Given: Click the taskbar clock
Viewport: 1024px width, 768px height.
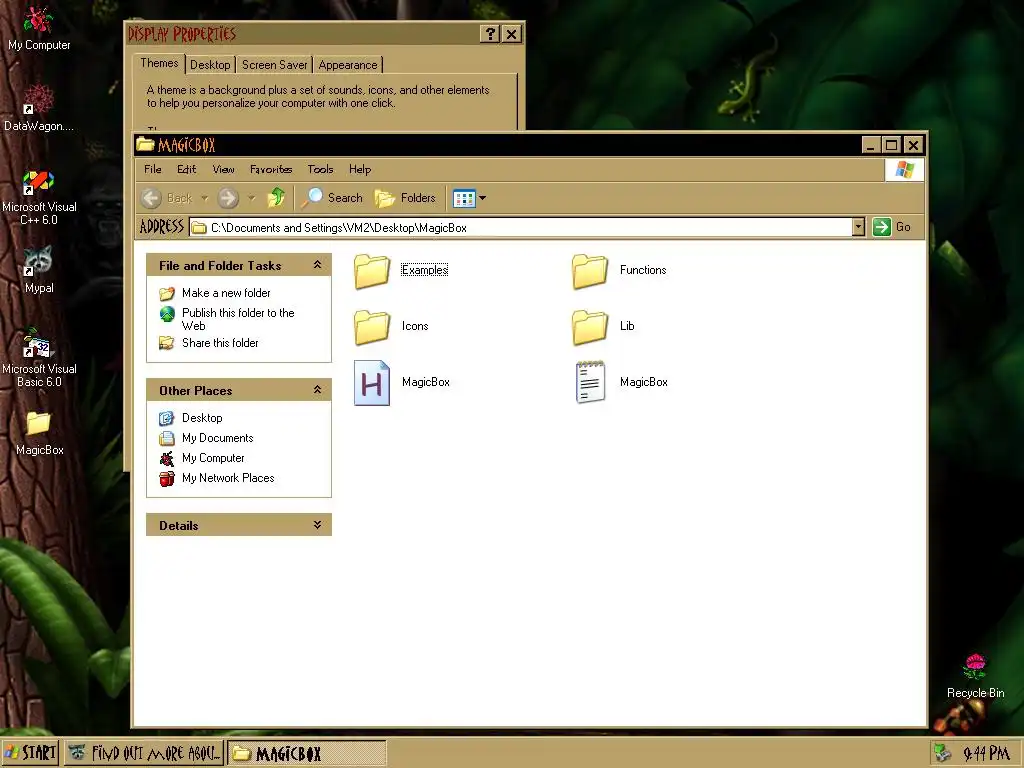Looking at the screenshot, I should (x=986, y=754).
